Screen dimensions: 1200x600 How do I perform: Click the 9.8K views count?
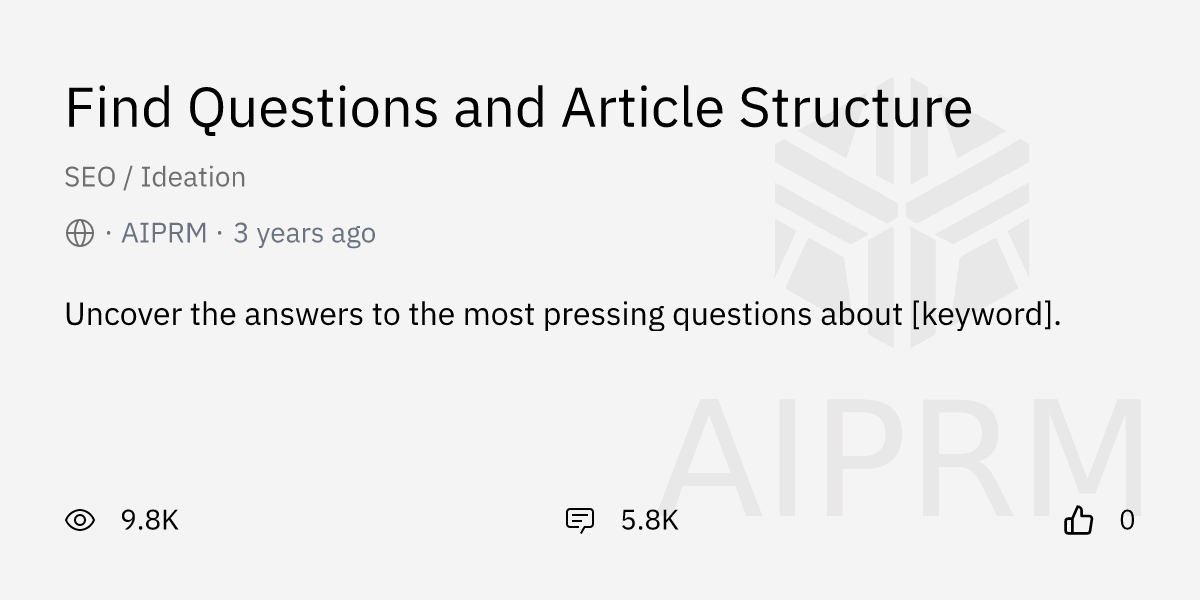[x=149, y=520]
